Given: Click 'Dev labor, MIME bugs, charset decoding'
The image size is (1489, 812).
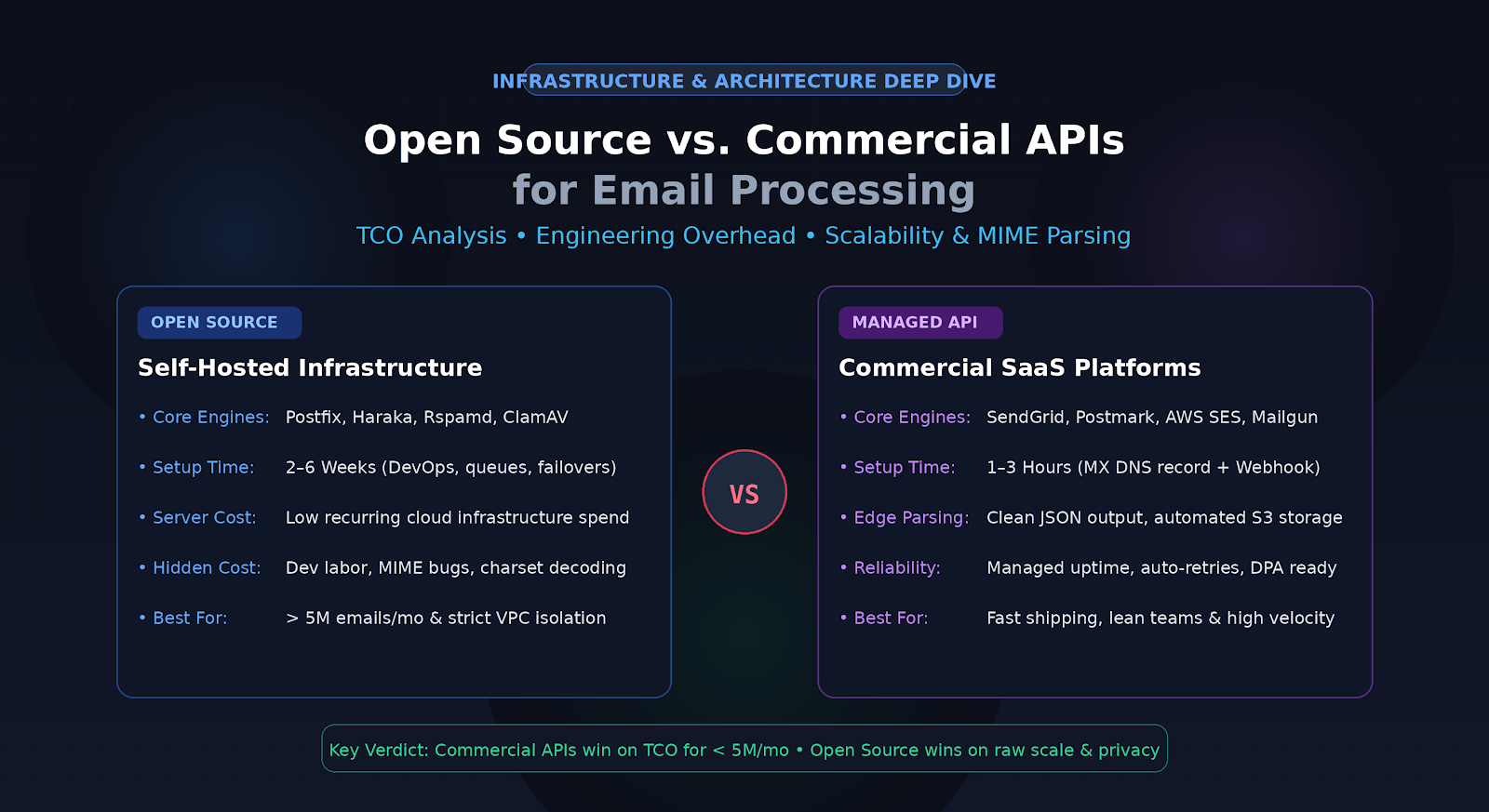Looking at the screenshot, I should (x=456, y=567).
